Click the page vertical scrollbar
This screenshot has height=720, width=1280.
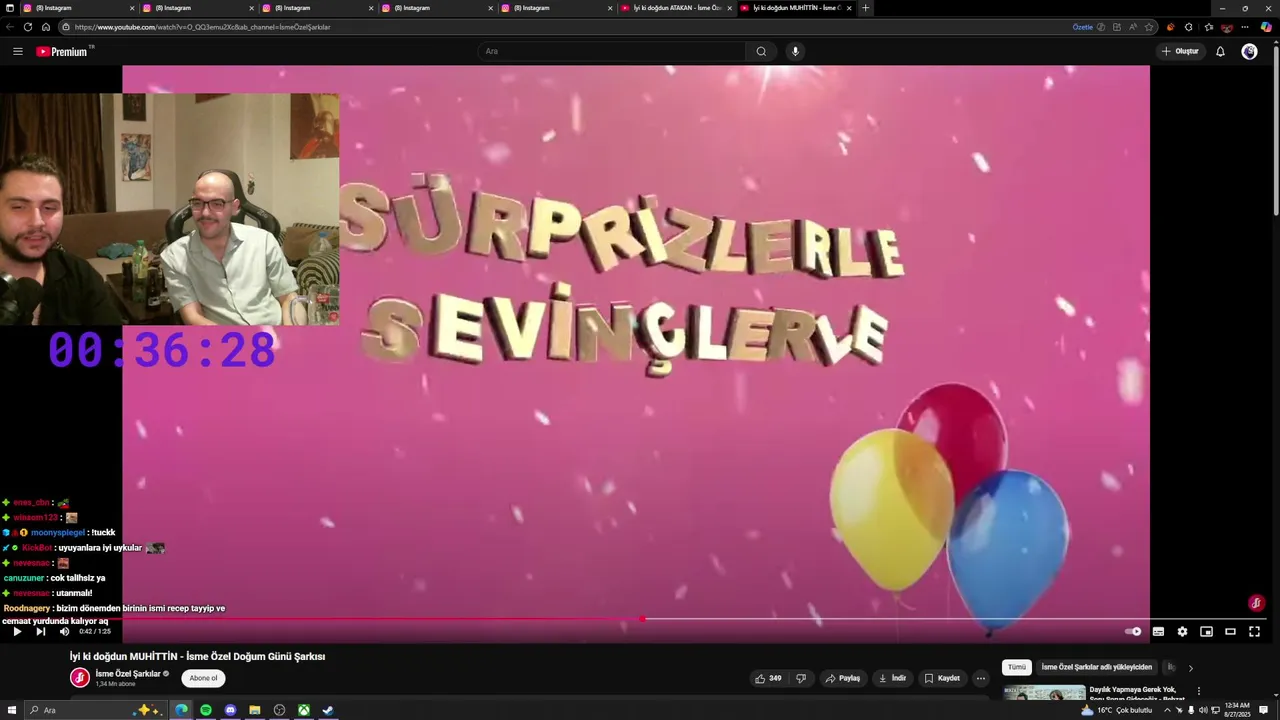[1276, 130]
